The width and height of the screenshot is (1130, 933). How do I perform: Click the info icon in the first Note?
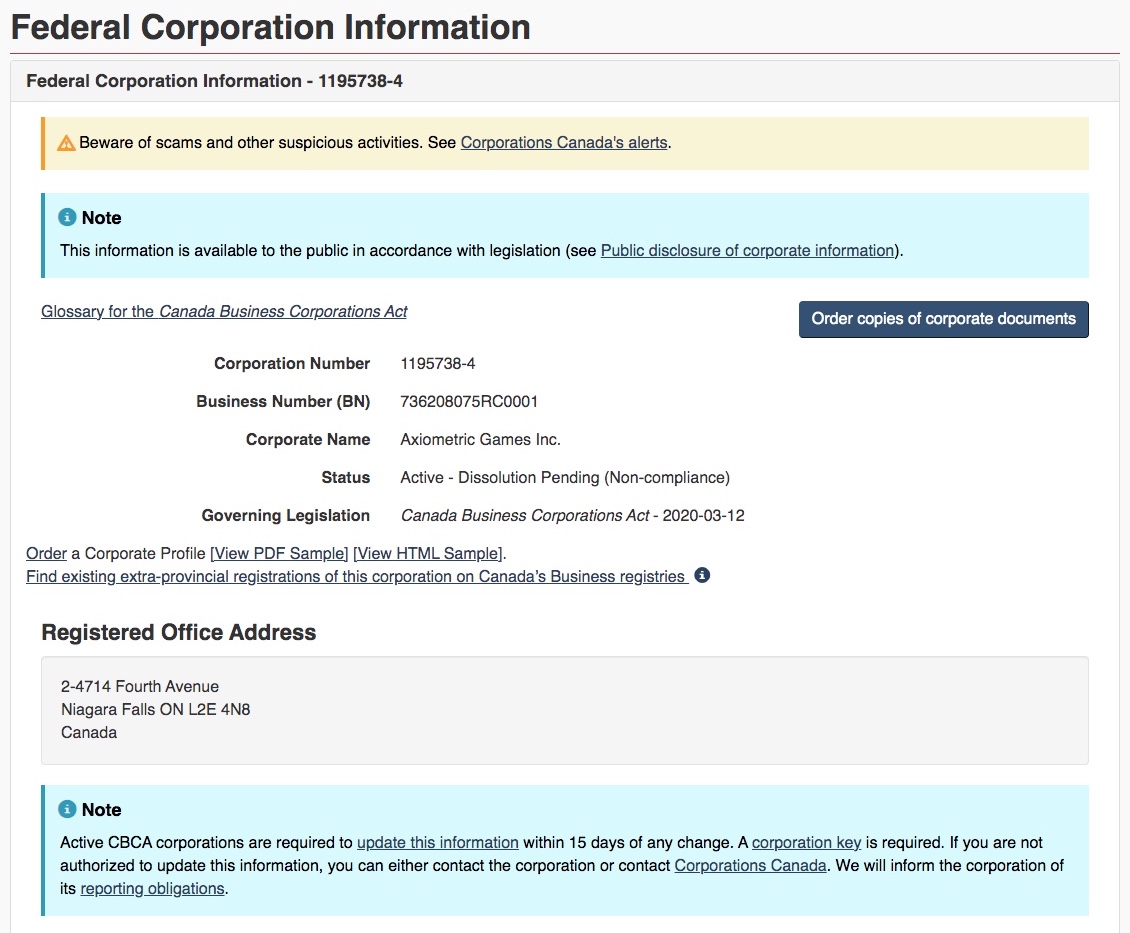point(67,217)
